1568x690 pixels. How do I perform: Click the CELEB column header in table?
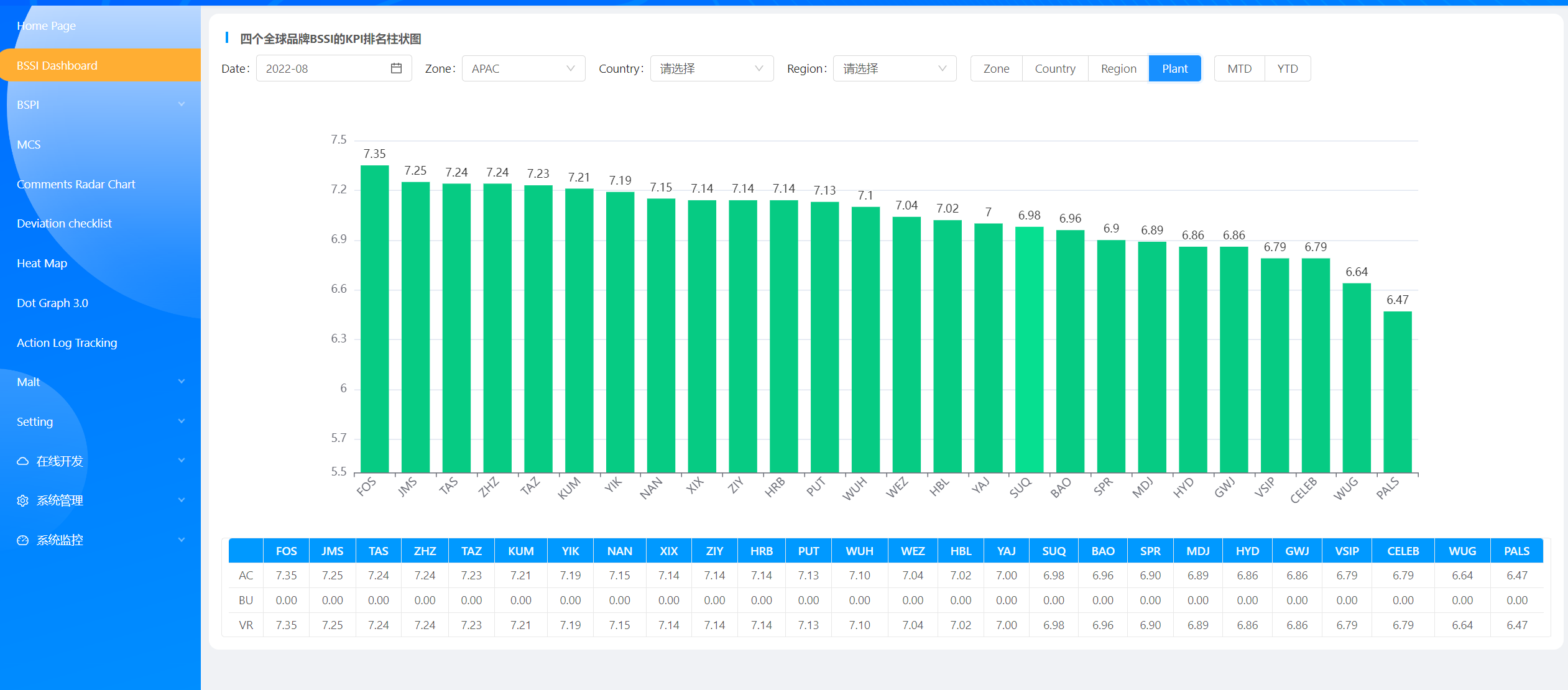coord(1403,551)
